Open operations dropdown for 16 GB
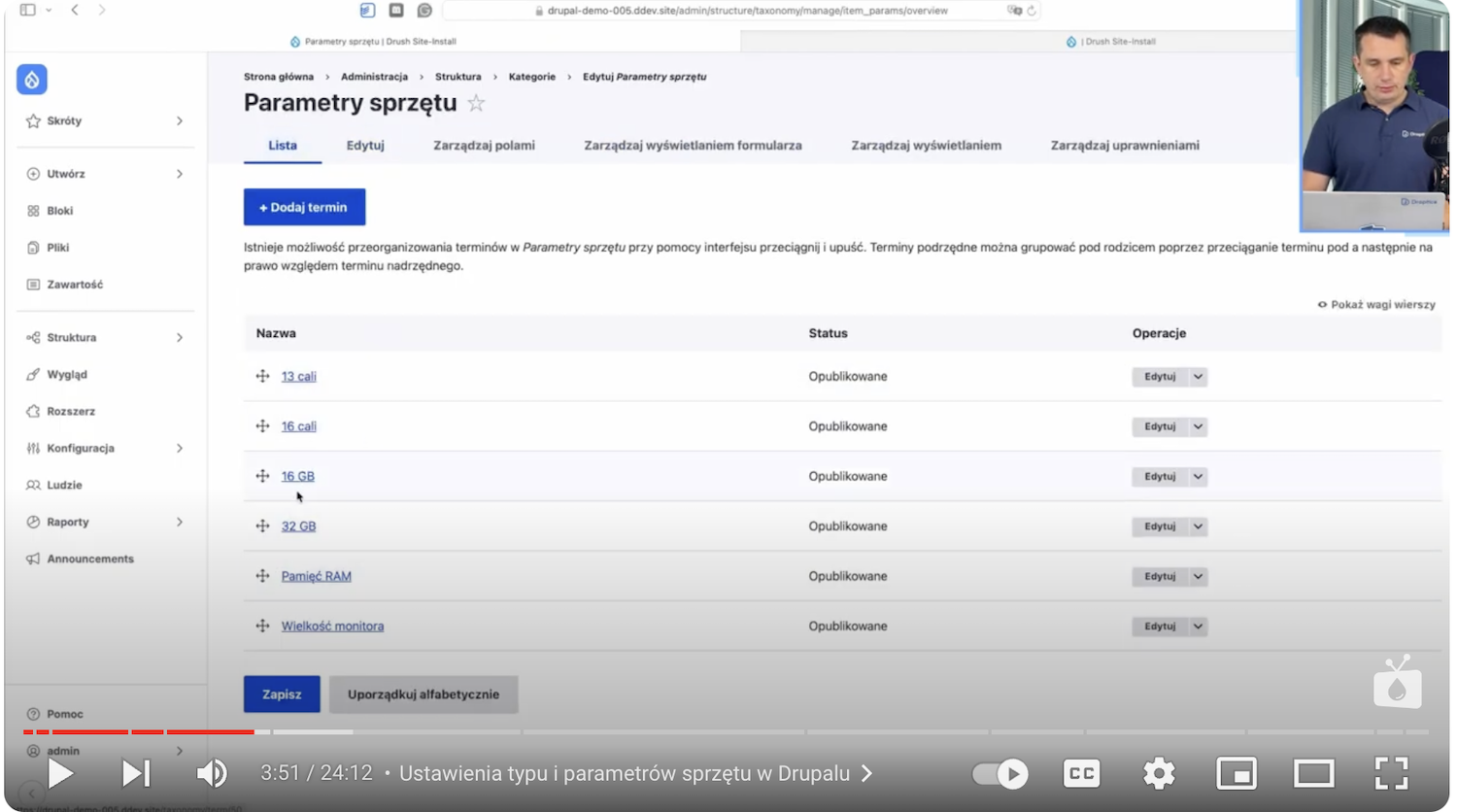This screenshot has width=1457, height=812. coord(1198,477)
